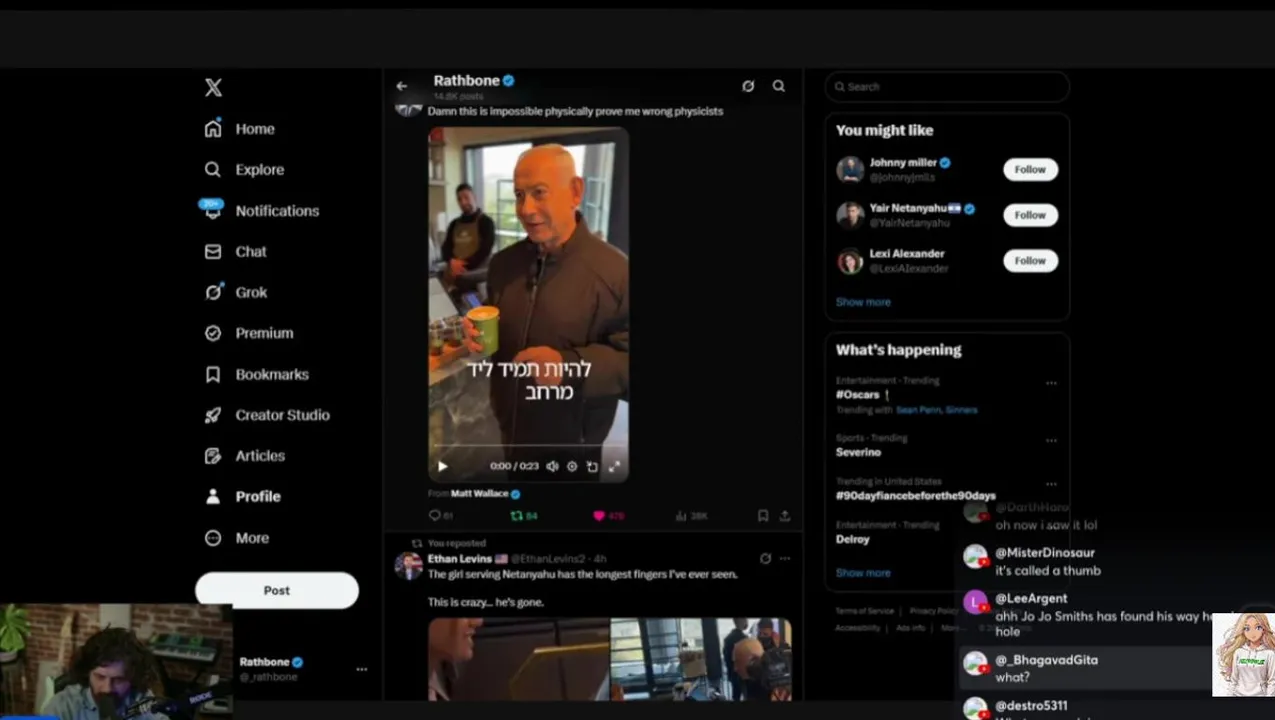Open more options for #Oscars trend
The width and height of the screenshot is (1275, 720).
(1051, 383)
